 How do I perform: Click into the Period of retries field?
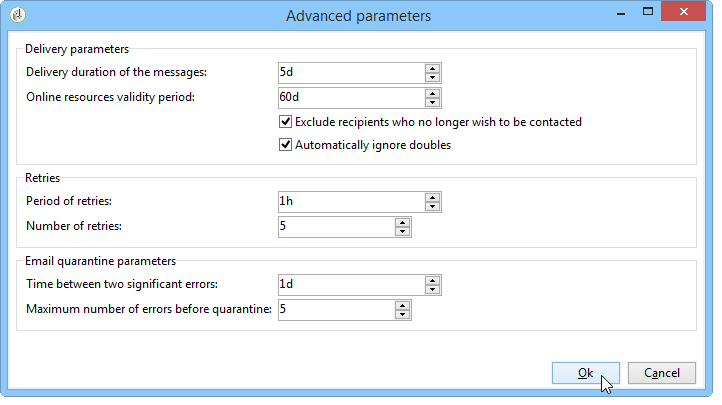[351, 202]
